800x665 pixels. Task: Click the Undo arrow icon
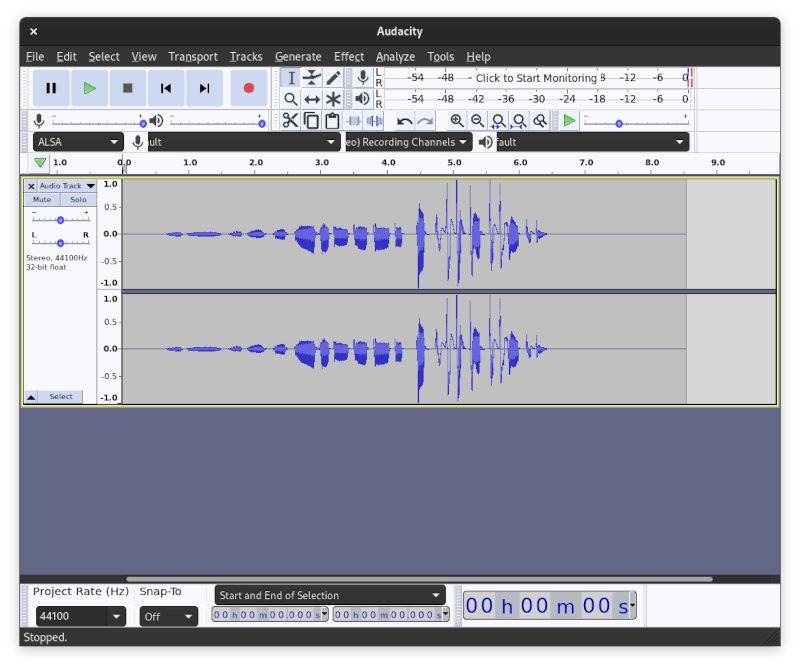tap(406, 120)
